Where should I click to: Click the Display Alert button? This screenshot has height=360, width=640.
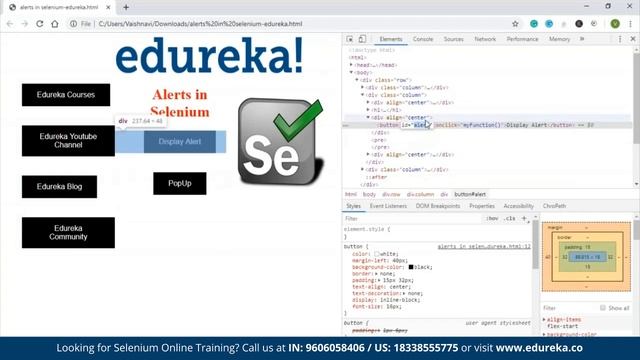click(180, 142)
